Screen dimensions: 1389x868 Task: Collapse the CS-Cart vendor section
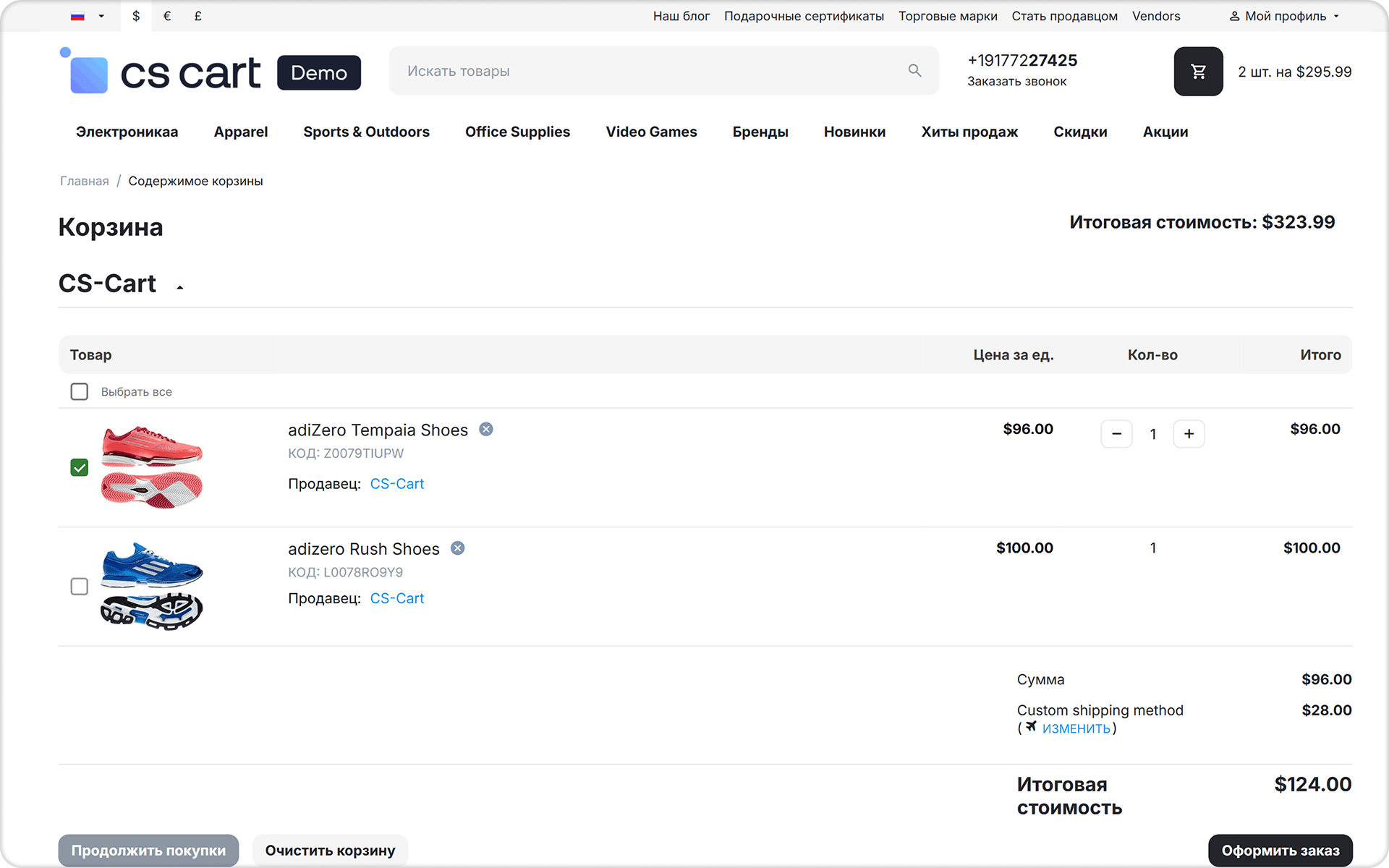(180, 287)
